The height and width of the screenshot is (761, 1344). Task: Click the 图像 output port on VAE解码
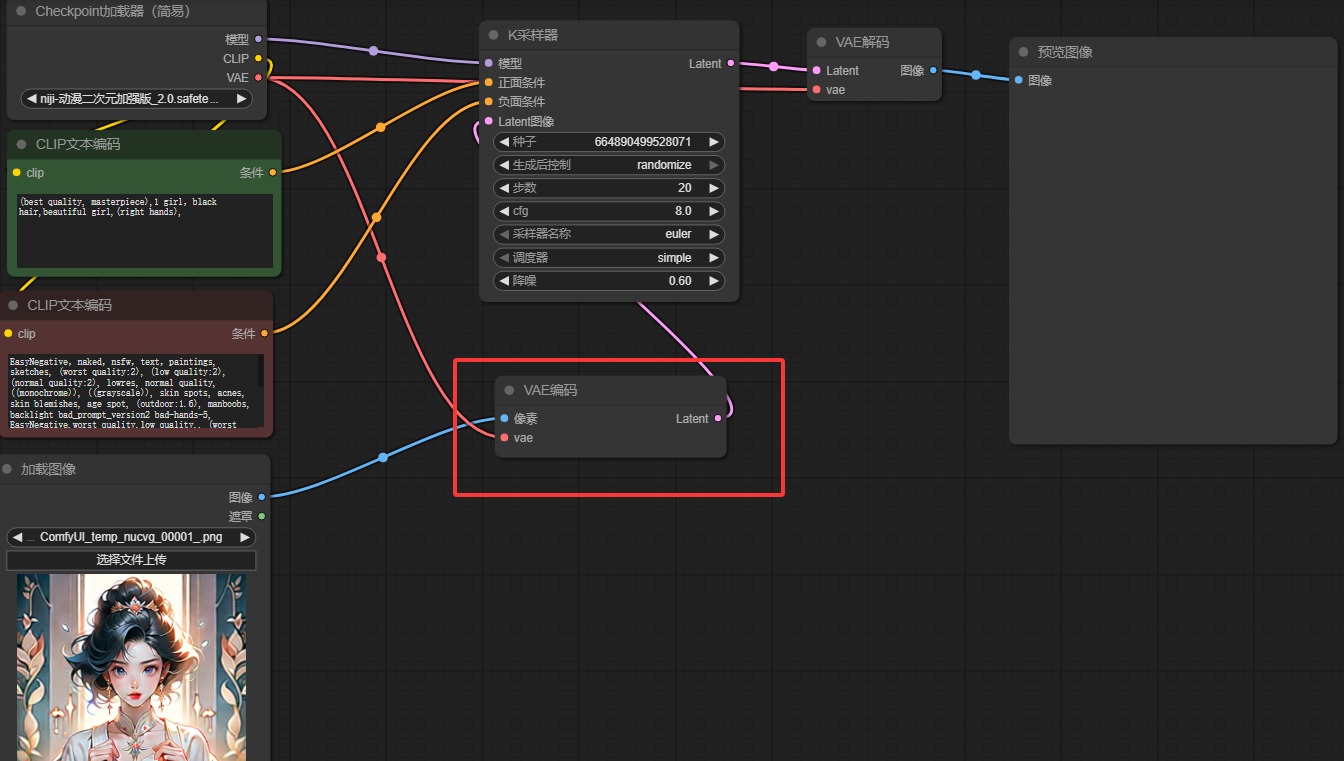click(933, 70)
